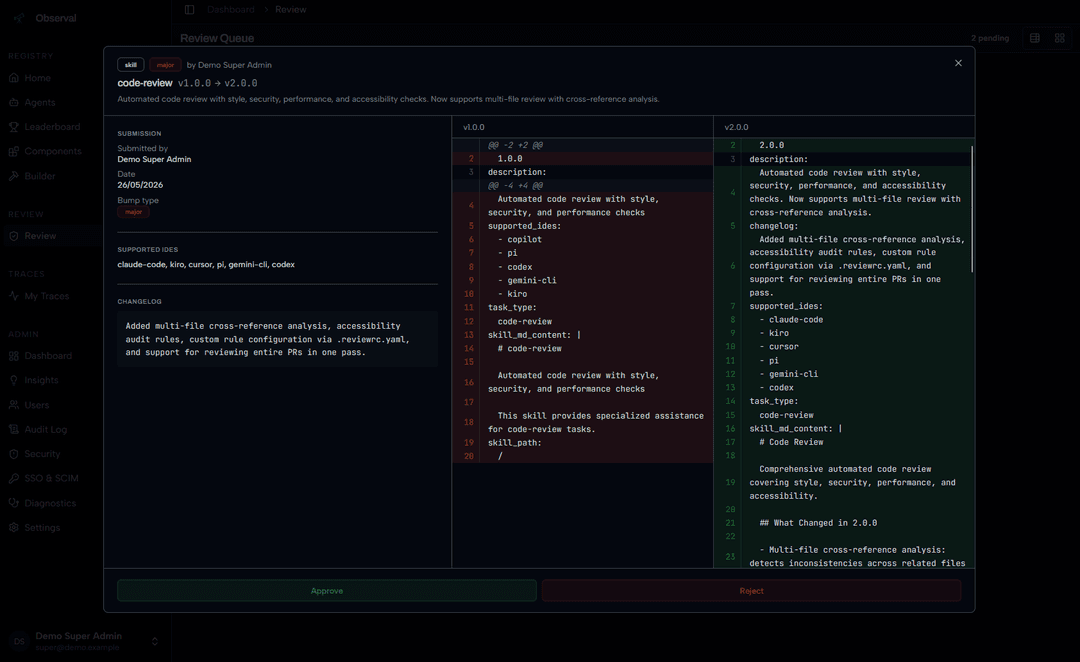Click the Builder hammer icon

pos(14,176)
